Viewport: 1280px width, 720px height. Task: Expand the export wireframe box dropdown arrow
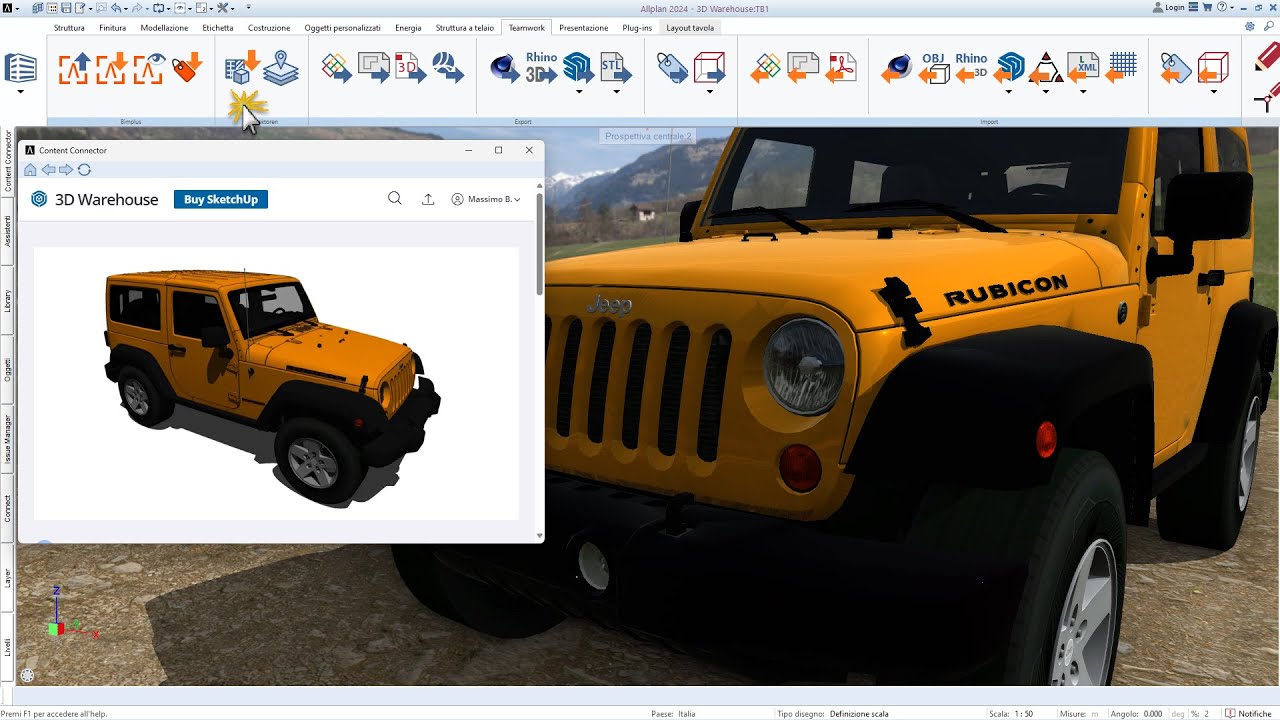(709, 92)
